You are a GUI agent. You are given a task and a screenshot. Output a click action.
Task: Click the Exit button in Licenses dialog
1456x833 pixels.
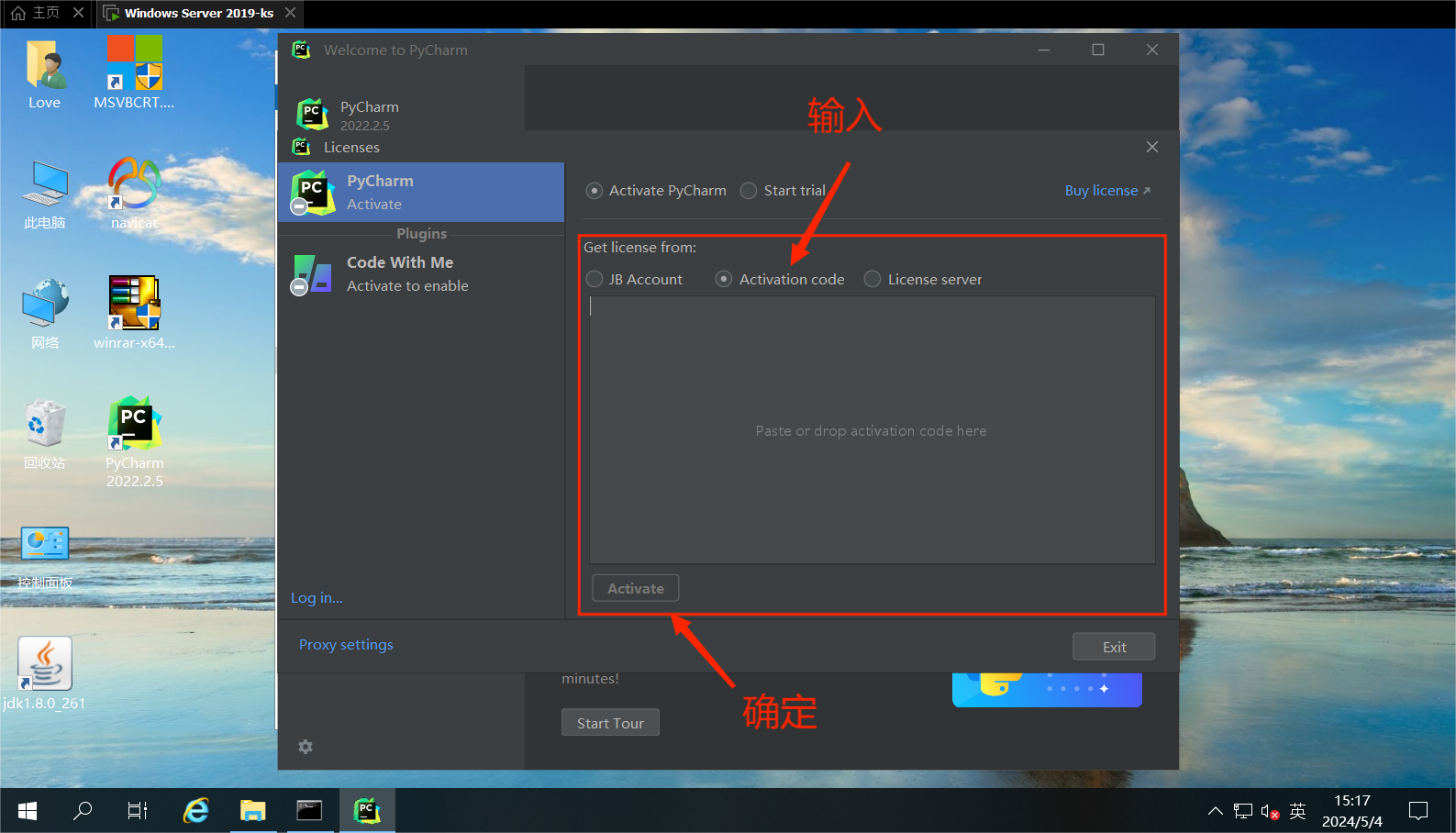[x=1114, y=647]
